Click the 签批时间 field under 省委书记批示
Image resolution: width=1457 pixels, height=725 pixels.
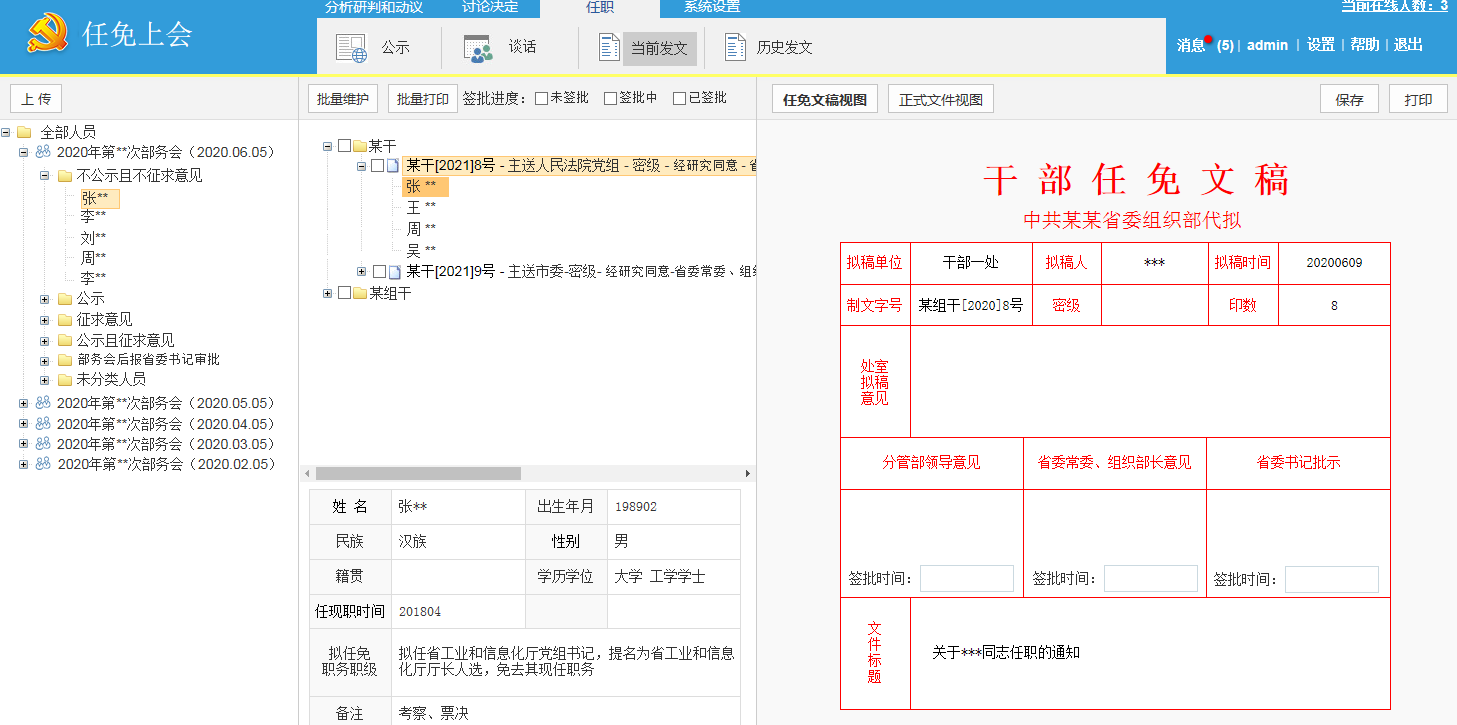tap(1331, 579)
